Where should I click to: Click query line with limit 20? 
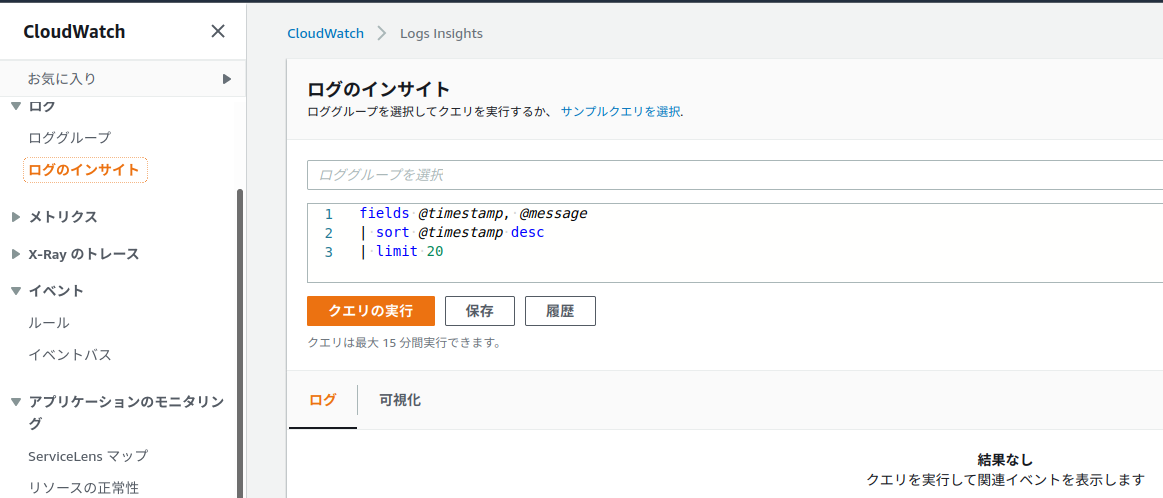[x=401, y=252]
